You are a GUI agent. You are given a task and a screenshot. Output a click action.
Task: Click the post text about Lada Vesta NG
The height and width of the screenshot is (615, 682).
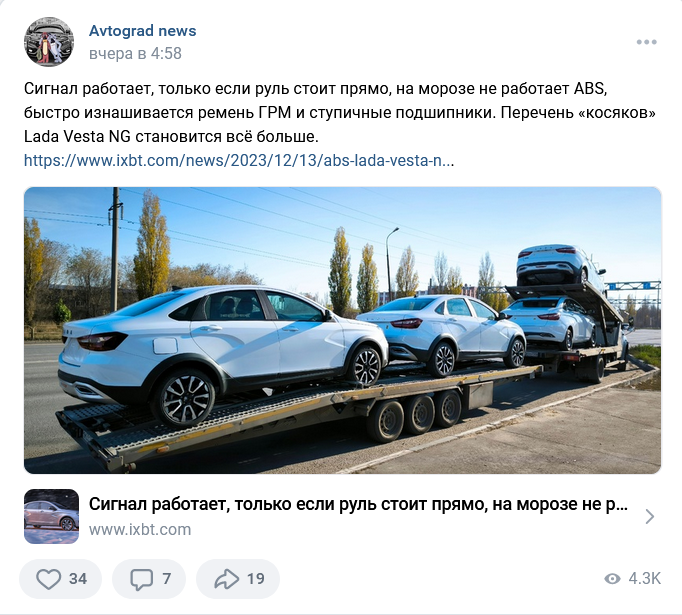click(340, 113)
